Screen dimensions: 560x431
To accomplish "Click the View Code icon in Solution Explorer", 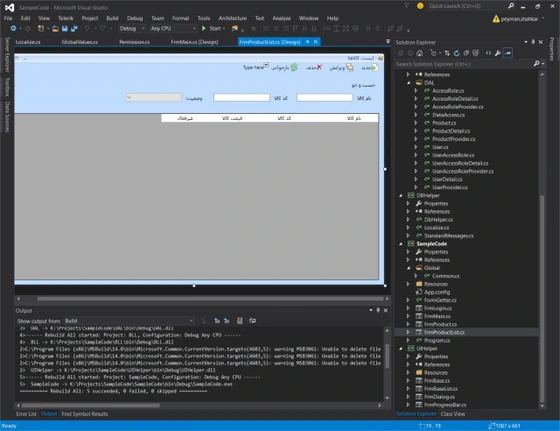I will tap(488, 53).
